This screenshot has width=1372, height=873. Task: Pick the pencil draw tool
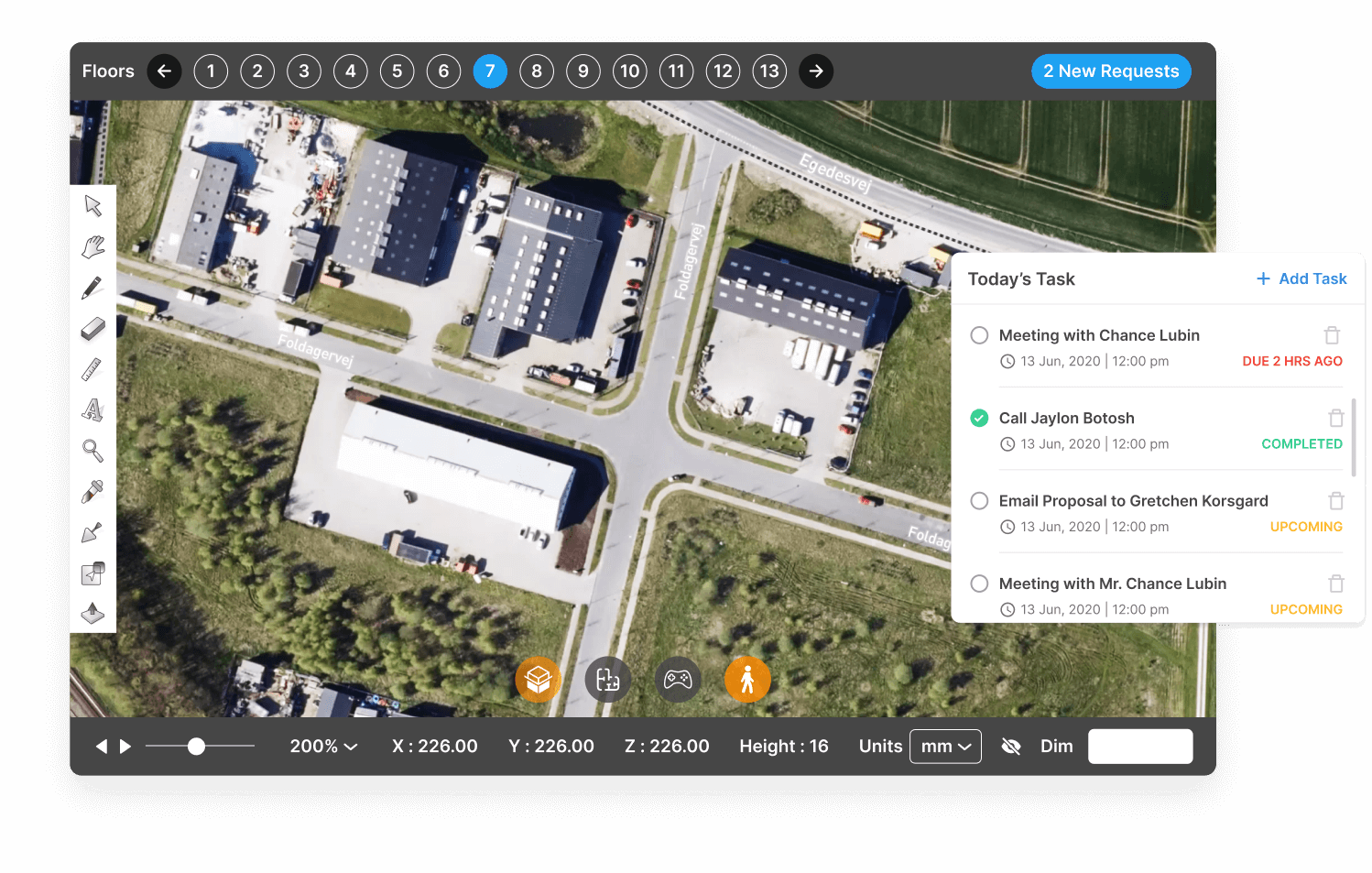click(93, 288)
